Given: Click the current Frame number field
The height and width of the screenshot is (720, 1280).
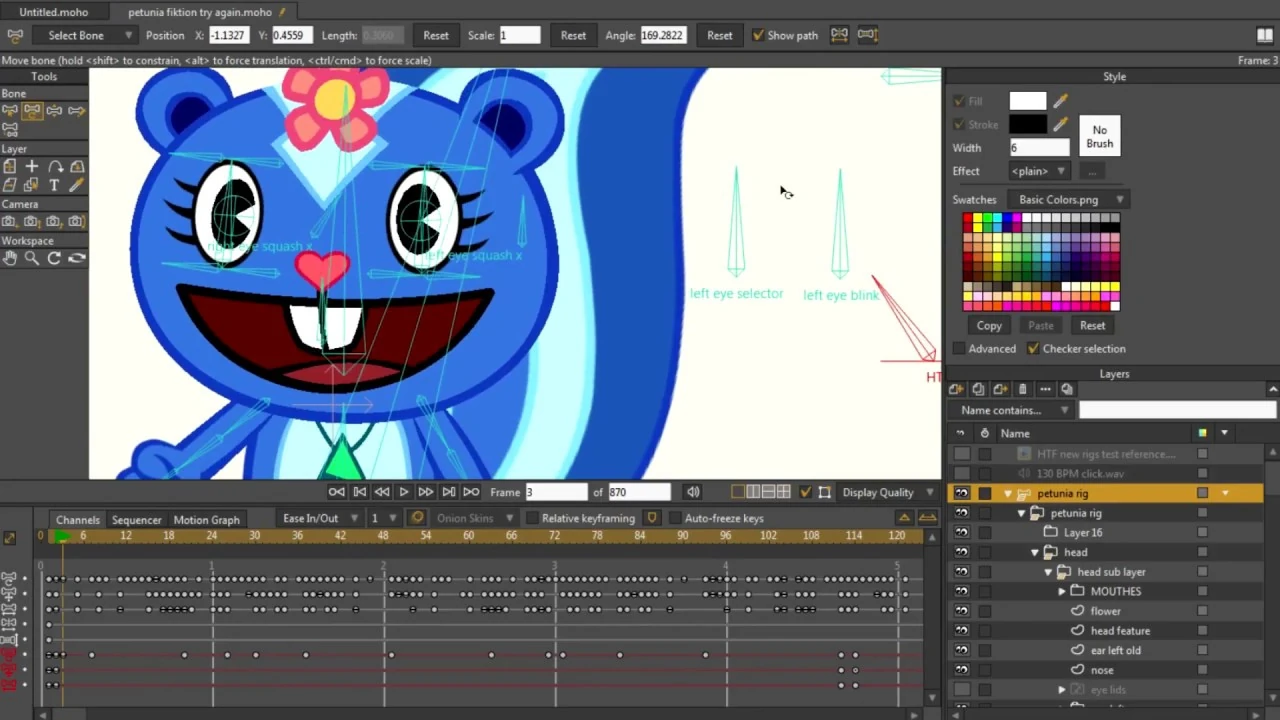Looking at the screenshot, I should pos(556,492).
